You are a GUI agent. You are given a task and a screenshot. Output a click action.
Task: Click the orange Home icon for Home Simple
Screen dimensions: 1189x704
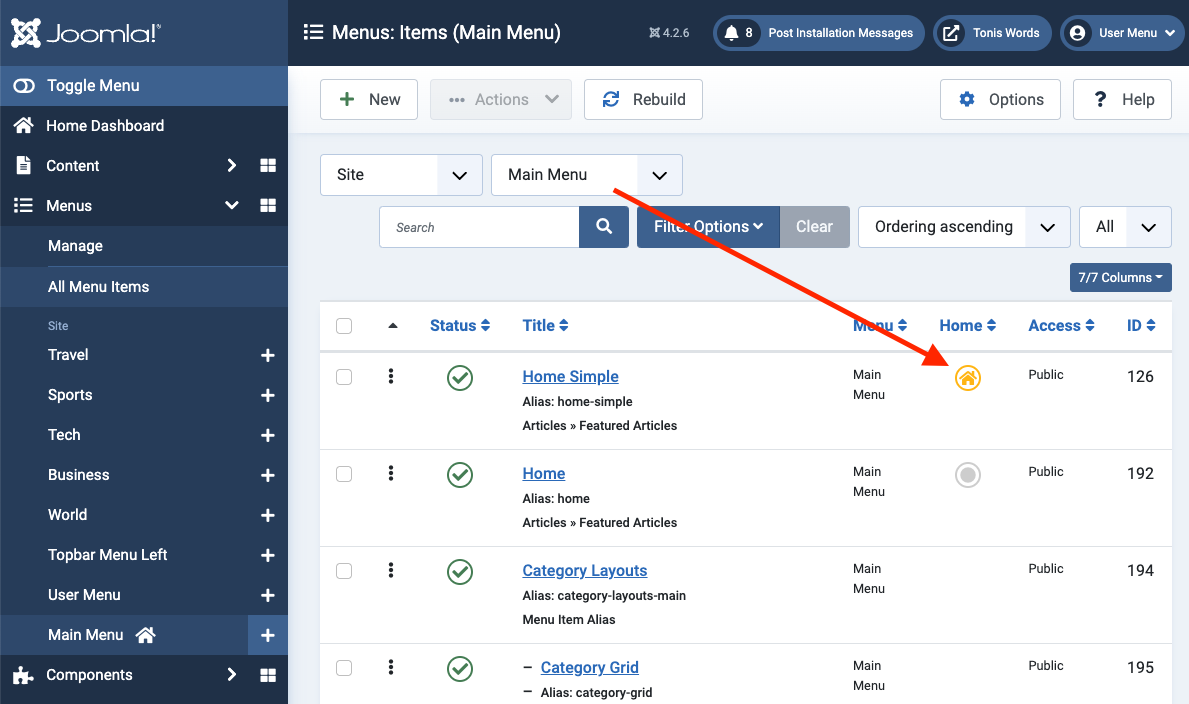click(x=967, y=378)
